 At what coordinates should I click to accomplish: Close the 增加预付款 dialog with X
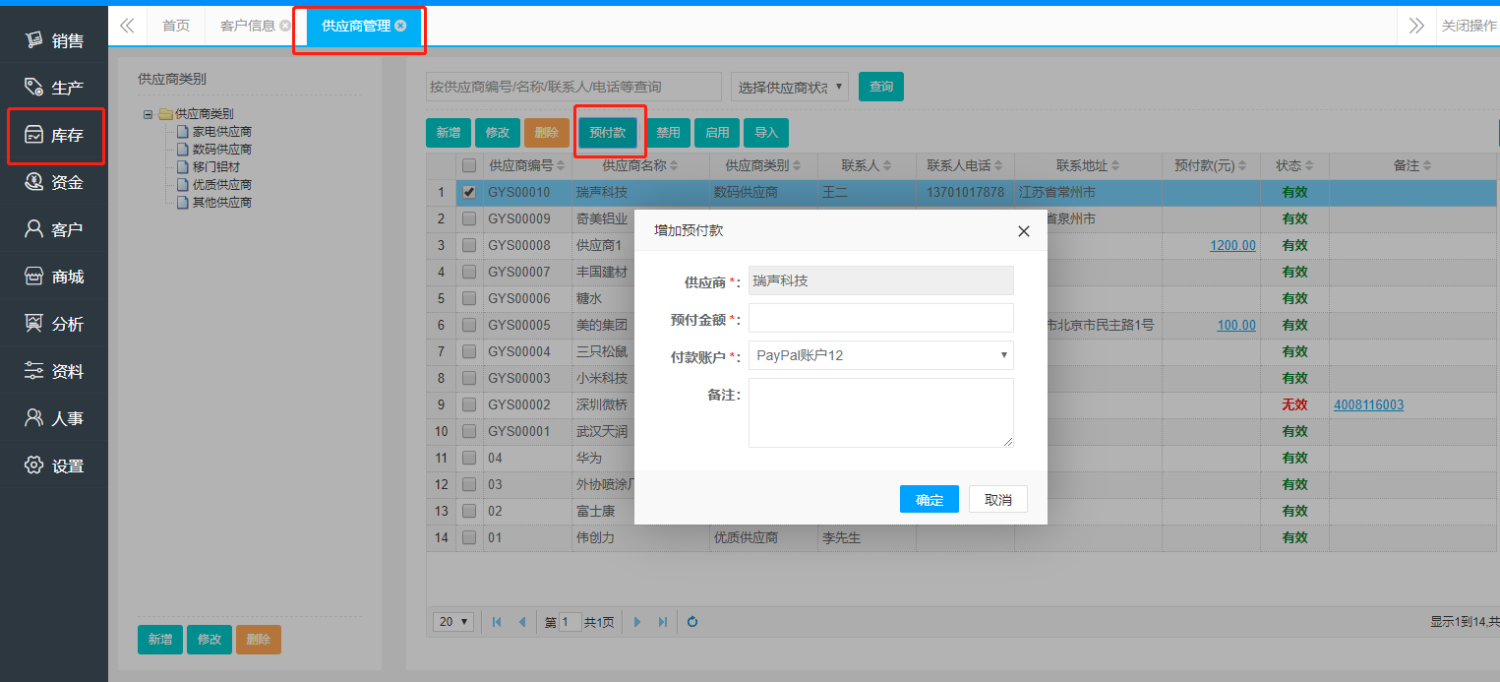(1023, 231)
